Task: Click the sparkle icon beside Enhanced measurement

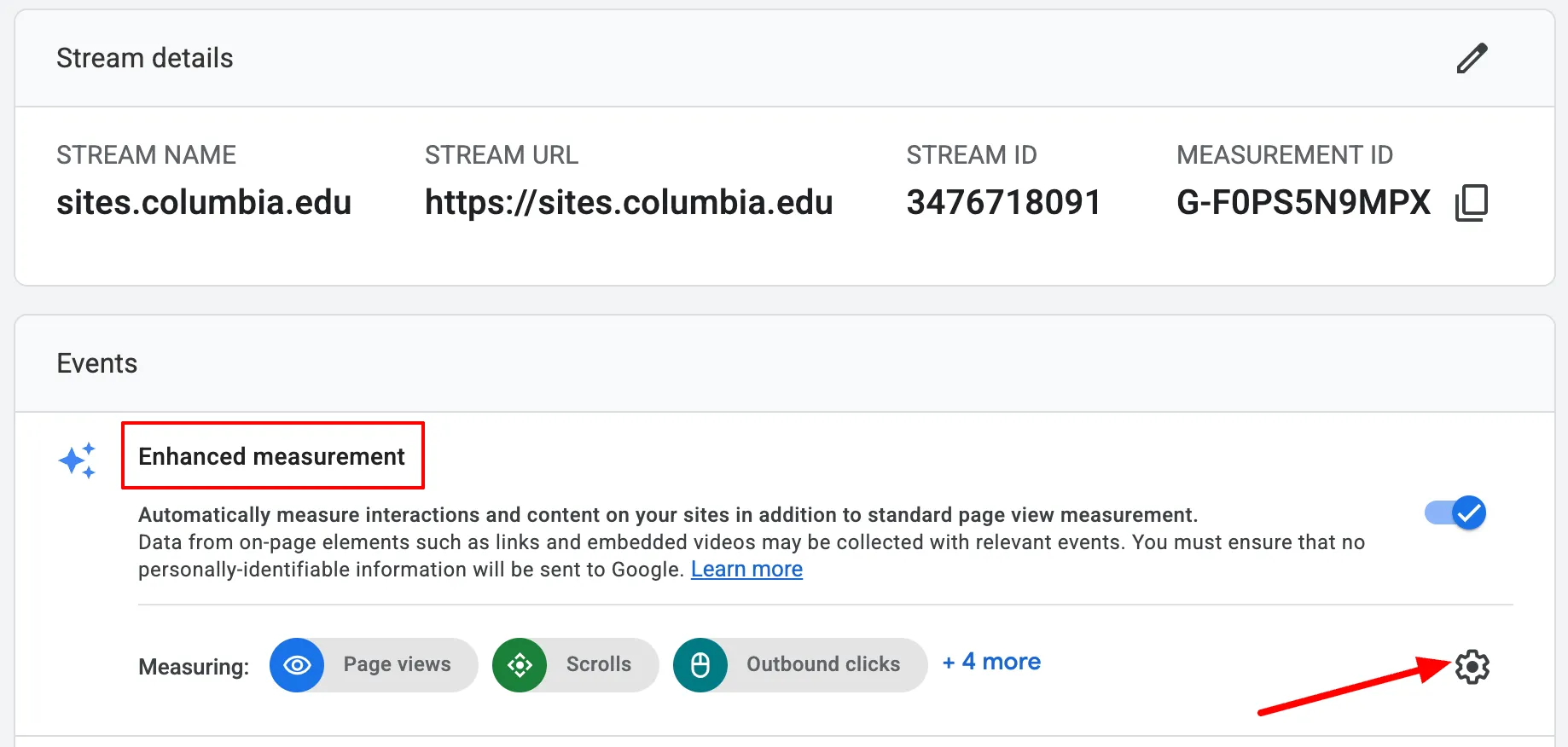Action: (77, 460)
